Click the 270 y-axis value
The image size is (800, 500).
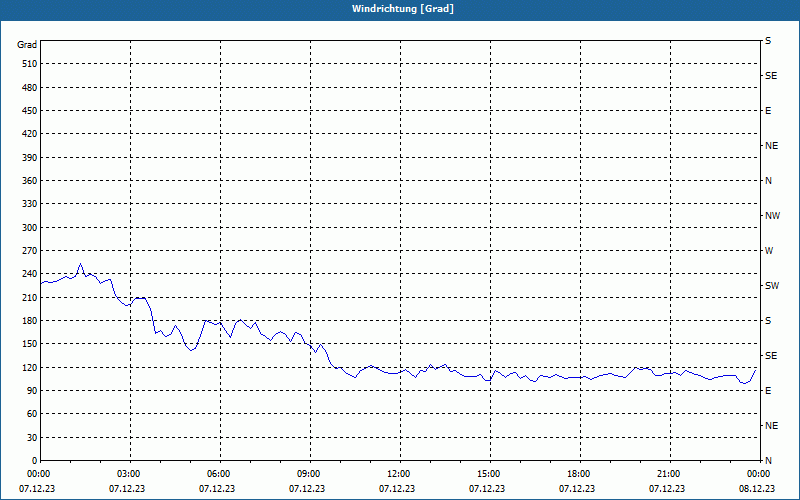pos(30,251)
